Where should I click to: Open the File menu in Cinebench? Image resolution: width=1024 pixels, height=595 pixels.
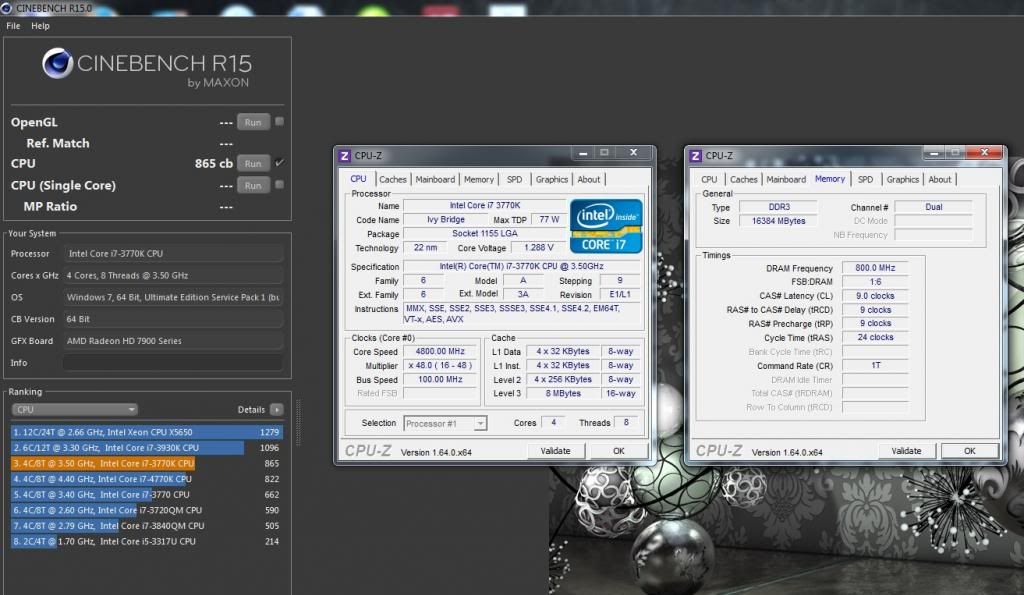tap(13, 26)
